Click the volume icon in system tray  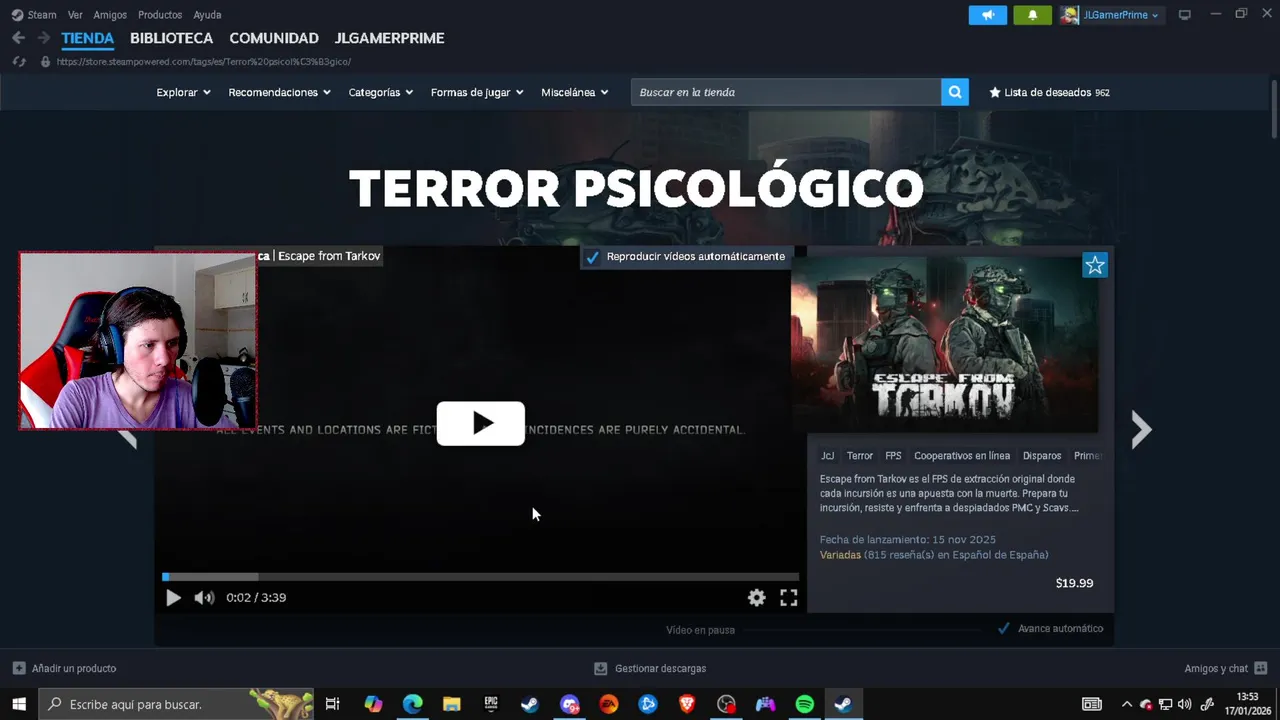tap(1185, 704)
